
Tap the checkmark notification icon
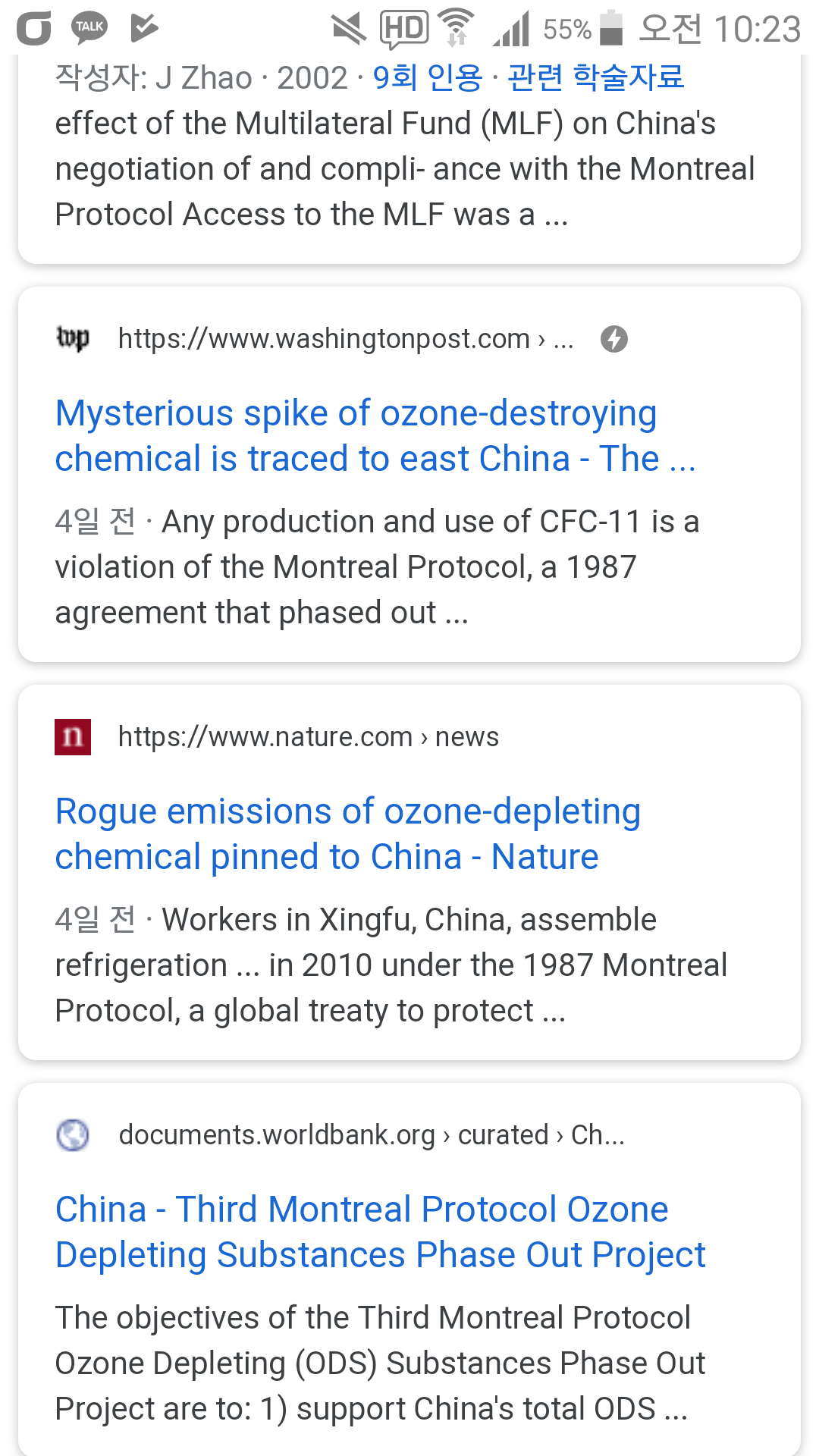click(x=143, y=28)
